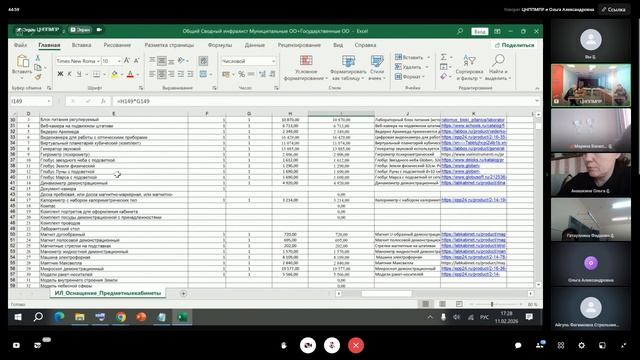The width and height of the screenshot is (640, 360).
Task: Open font size dropdown showing 10
Action: point(119,61)
